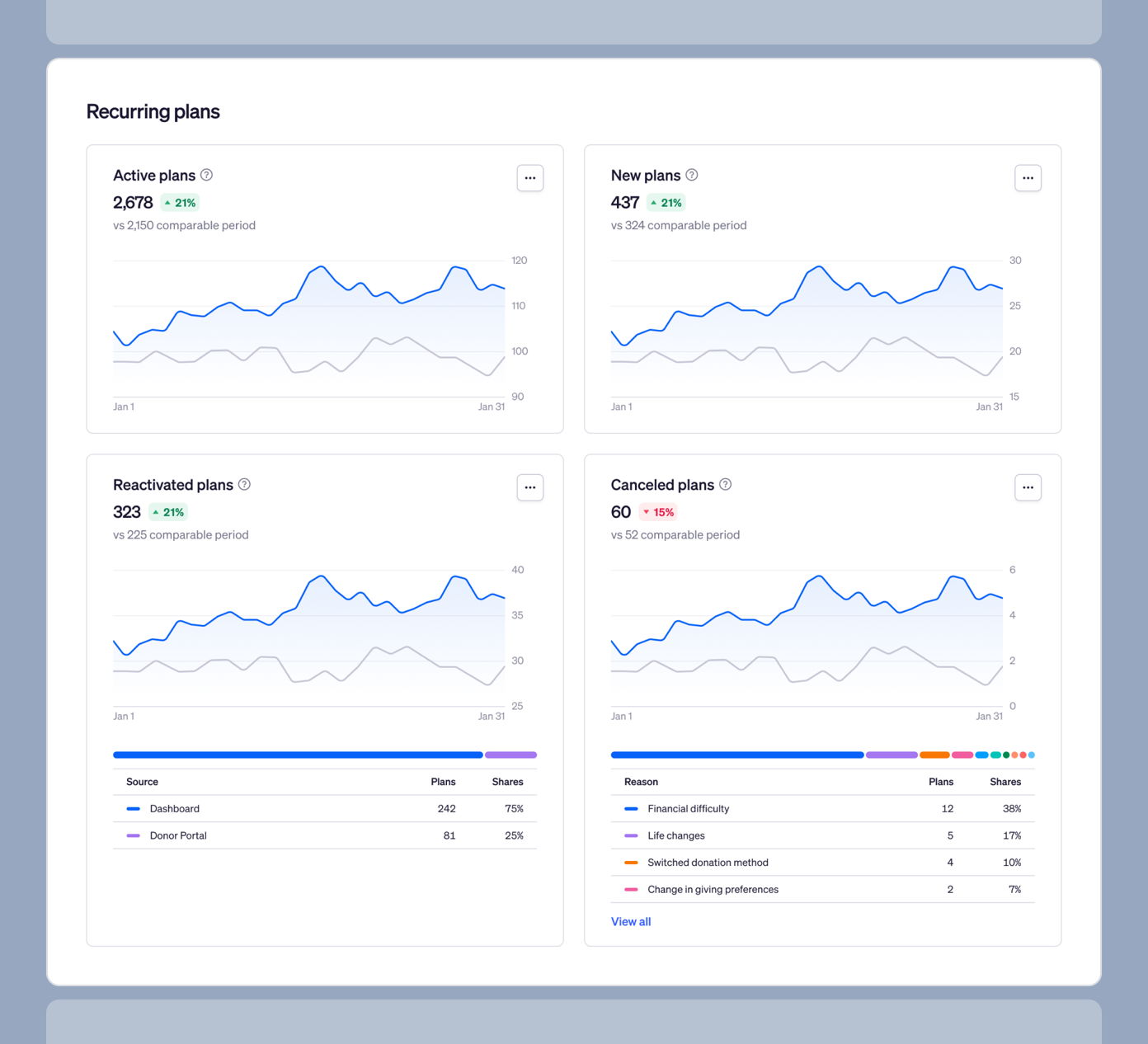Screen dimensions: 1148x1044
Task: Click the Dashboard legend marker in Reactivated plans
Action: [x=134, y=808]
